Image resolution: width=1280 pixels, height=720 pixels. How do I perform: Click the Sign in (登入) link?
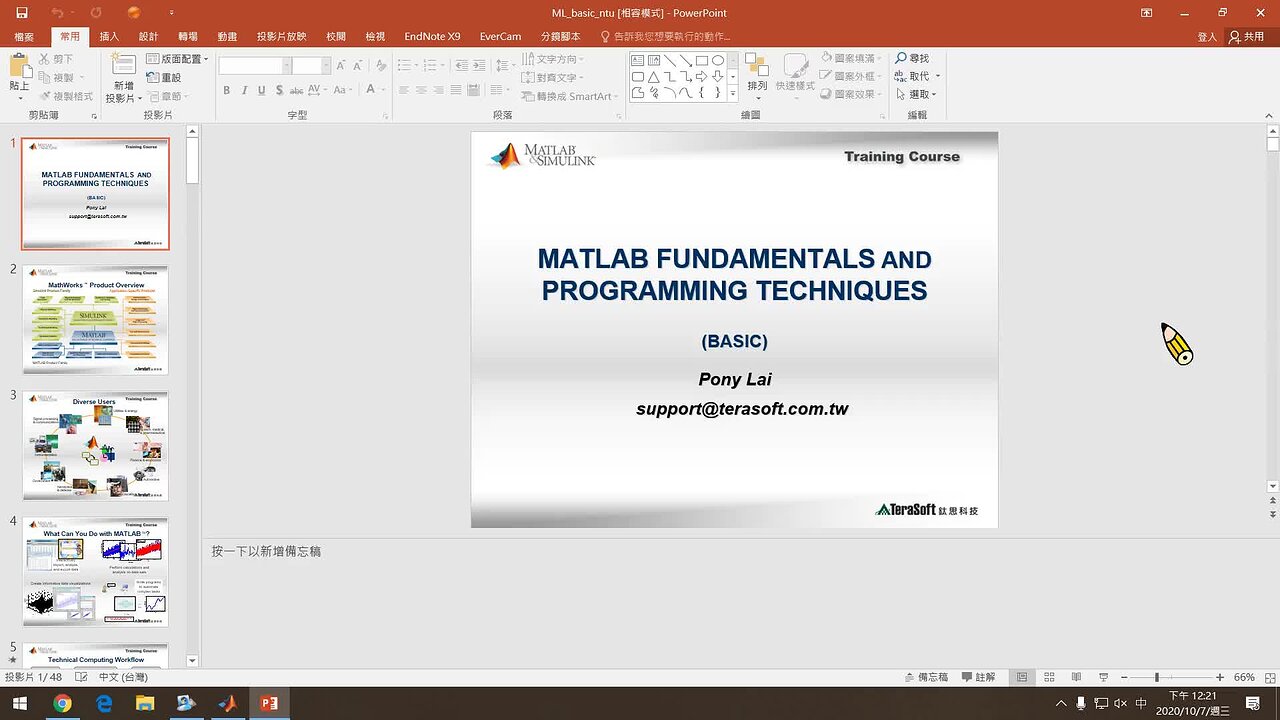(1207, 36)
